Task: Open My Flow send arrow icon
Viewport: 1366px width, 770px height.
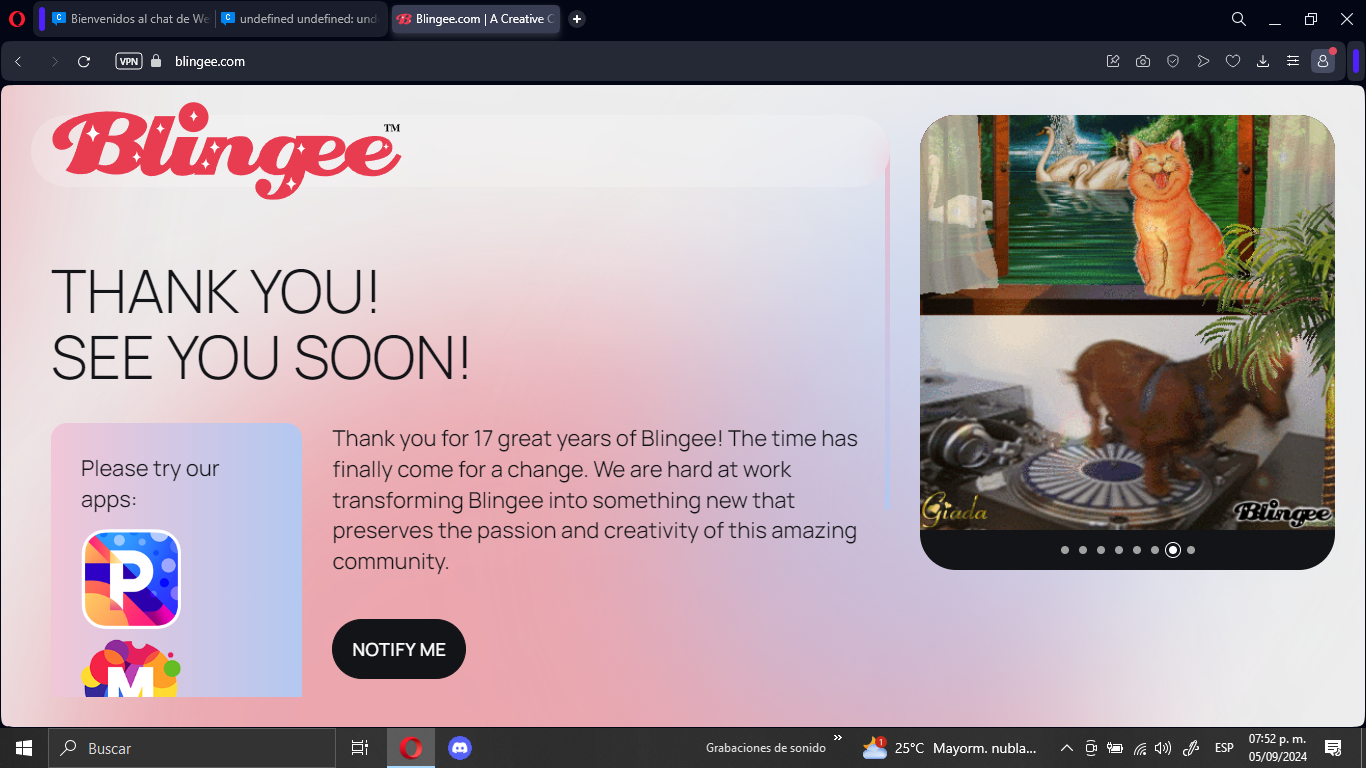Action: pos(1203,61)
